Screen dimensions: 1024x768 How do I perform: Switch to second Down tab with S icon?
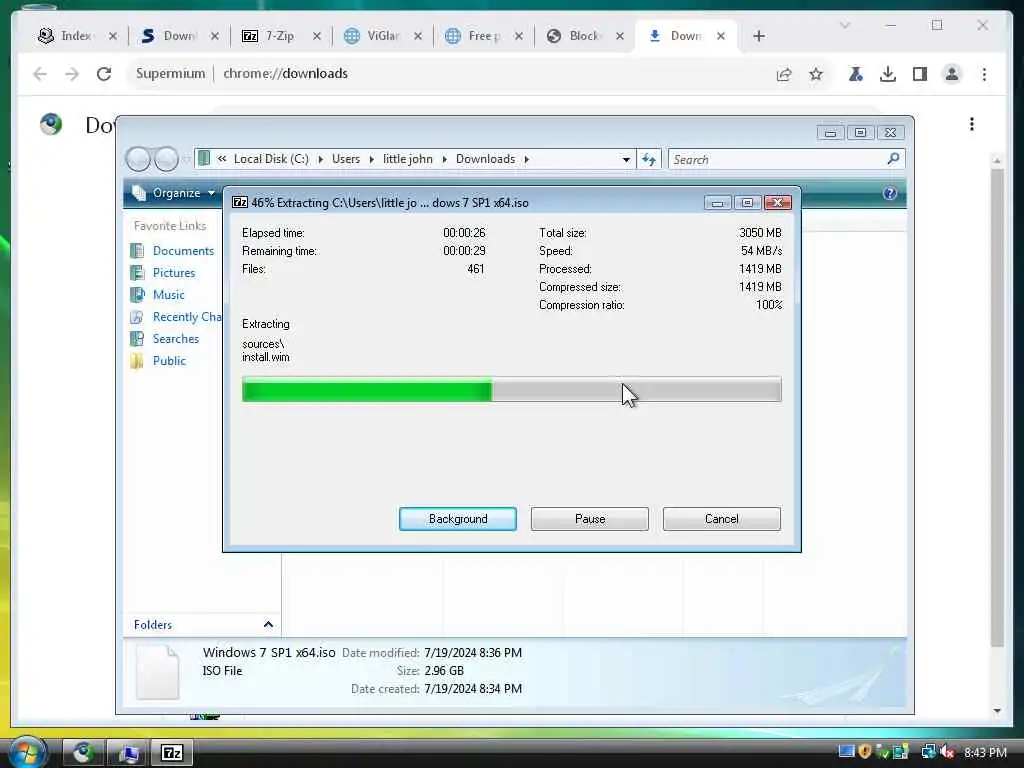[180, 36]
